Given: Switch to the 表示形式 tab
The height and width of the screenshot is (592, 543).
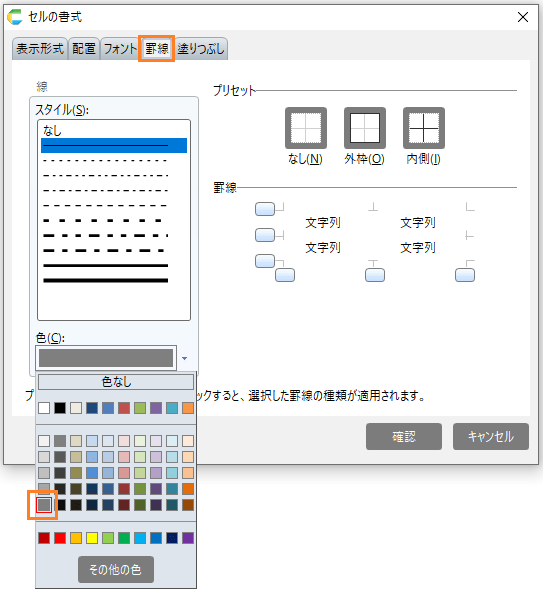Looking at the screenshot, I should [40, 49].
